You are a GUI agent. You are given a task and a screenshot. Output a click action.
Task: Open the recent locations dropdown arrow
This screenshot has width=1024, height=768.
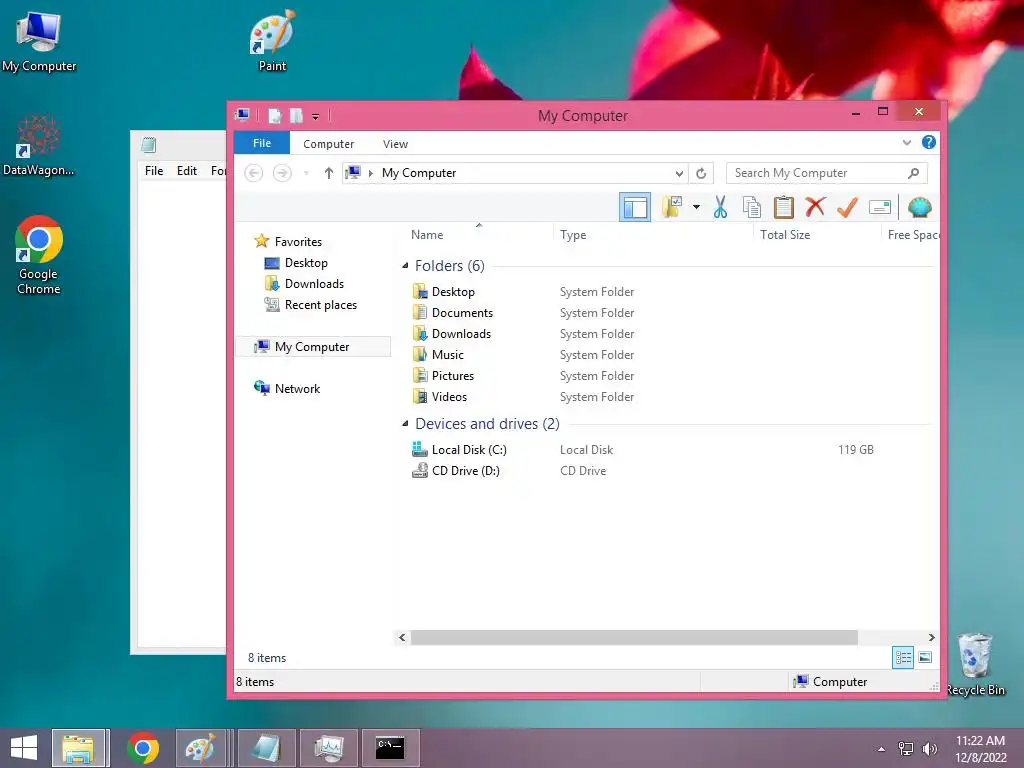(x=306, y=173)
